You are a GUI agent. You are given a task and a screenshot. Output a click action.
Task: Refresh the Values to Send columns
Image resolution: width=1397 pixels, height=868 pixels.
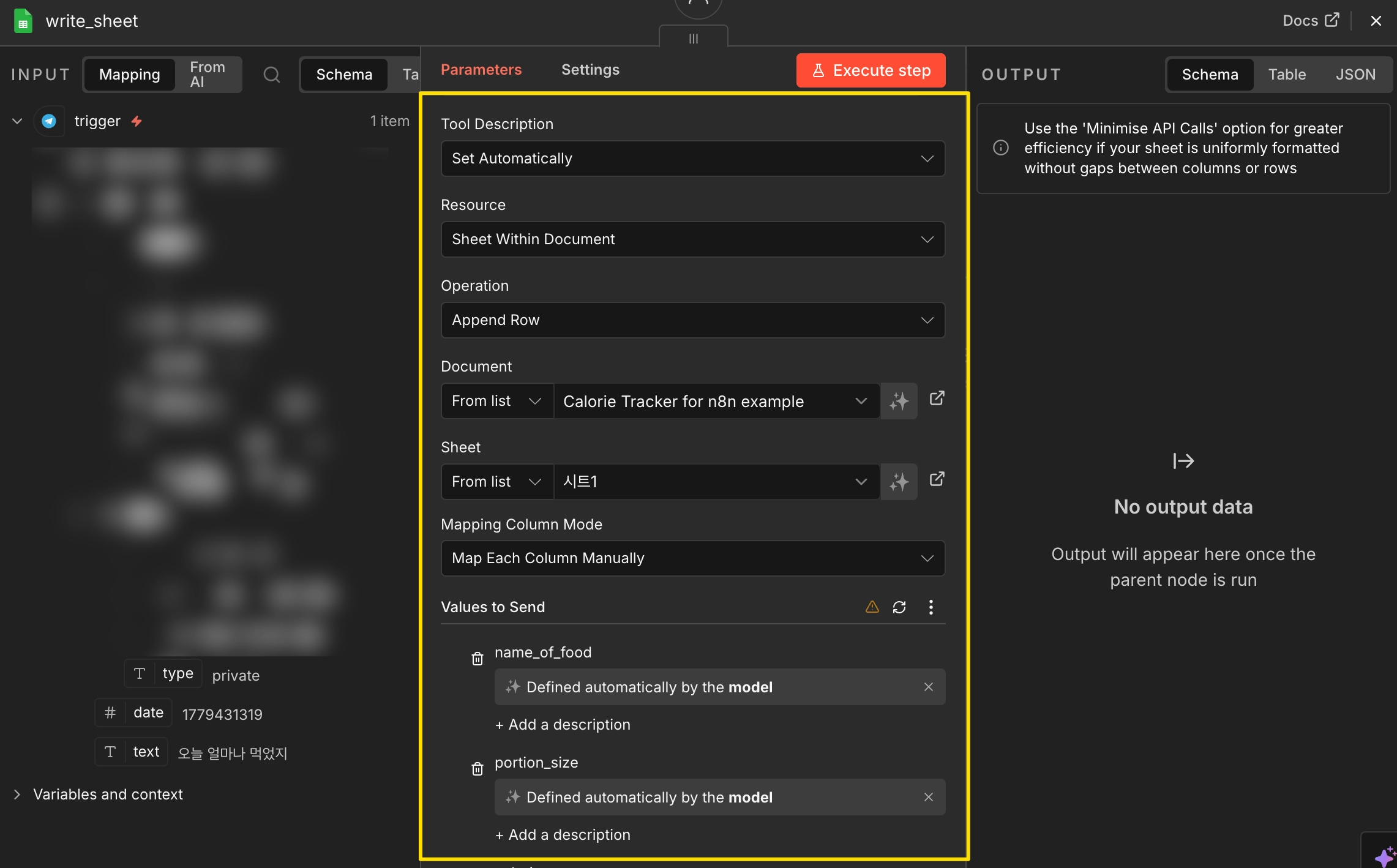tap(899, 607)
